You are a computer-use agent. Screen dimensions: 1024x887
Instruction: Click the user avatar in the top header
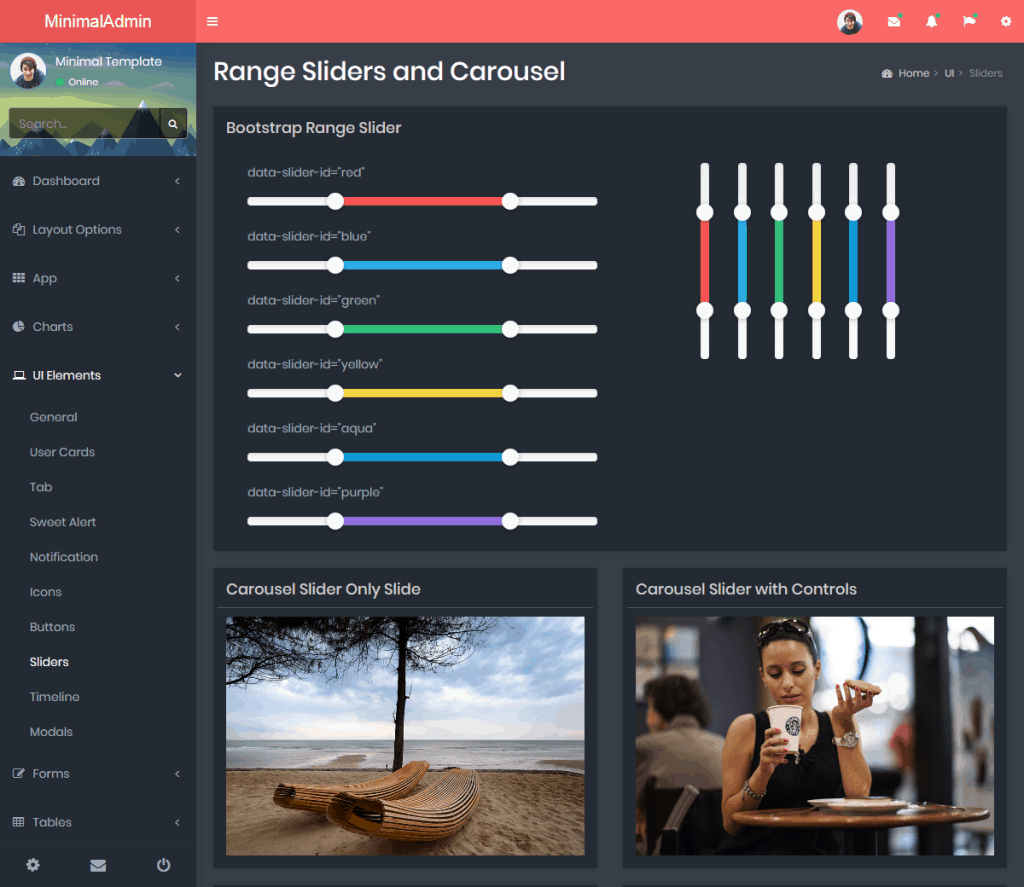click(850, 22)
